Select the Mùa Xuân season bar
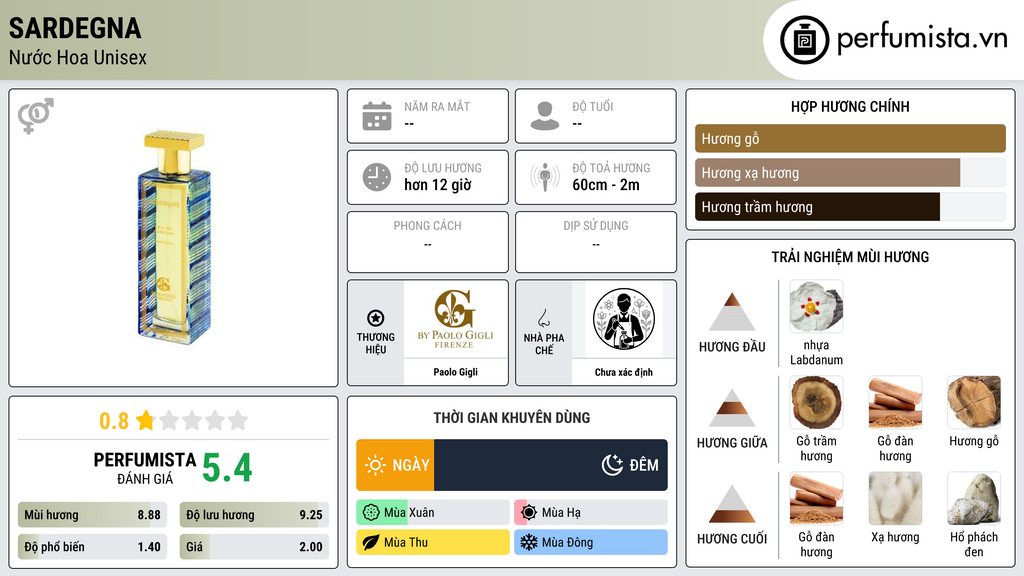The height and width of the screenshot is (576, 1024). pos(432,513)
